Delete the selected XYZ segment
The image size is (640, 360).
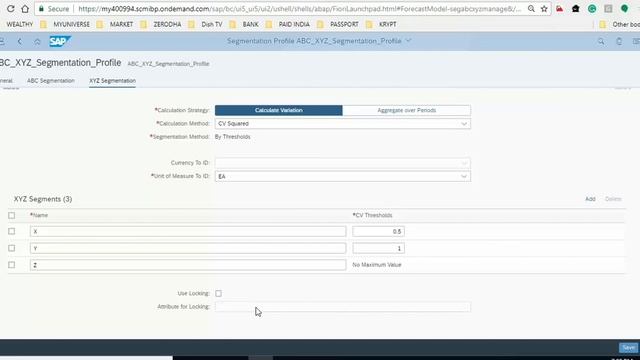(x=613, y=199)
